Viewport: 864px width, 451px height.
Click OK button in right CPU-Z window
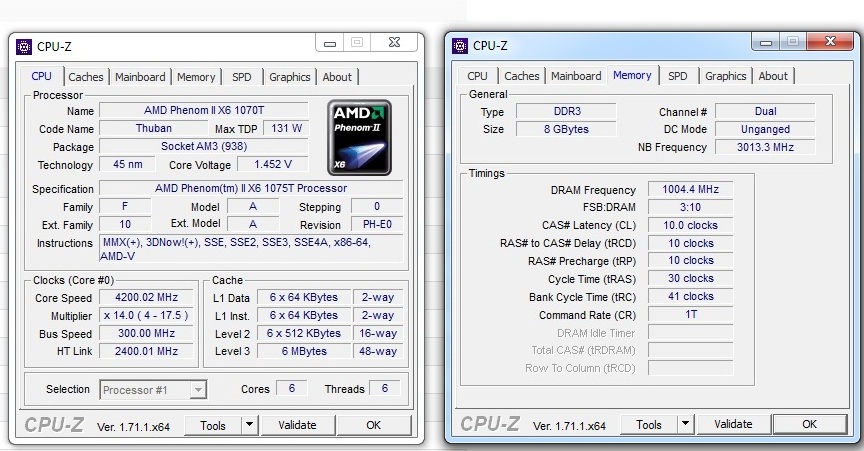point(809,424)
